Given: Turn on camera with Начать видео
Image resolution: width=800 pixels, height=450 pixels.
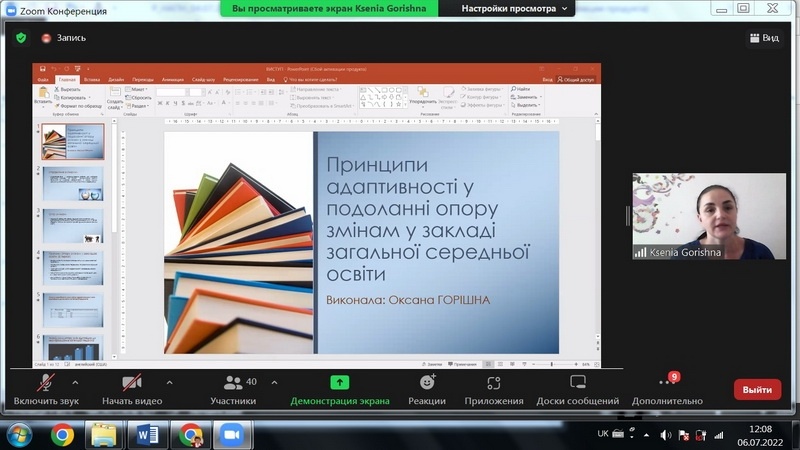Looking at the screenshot, I should [131, 389].
